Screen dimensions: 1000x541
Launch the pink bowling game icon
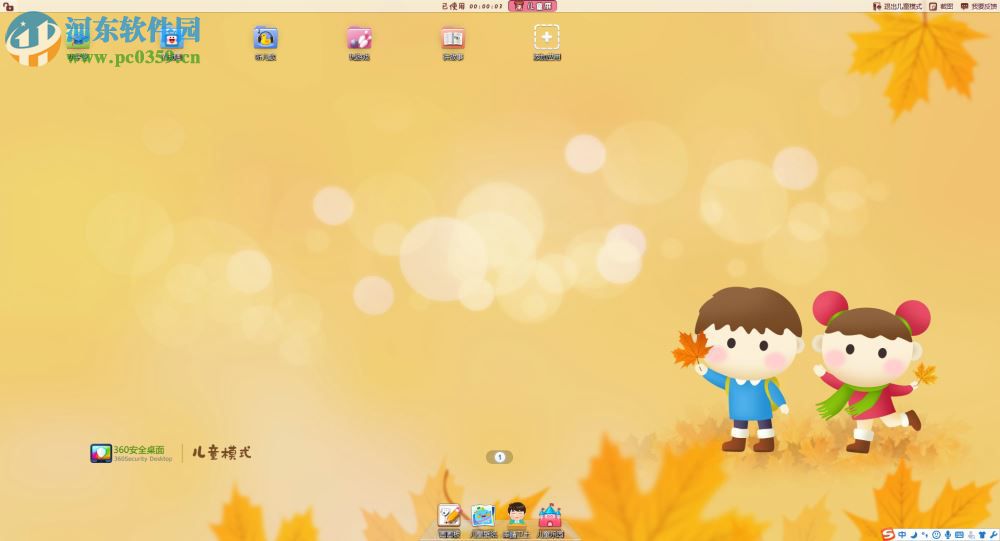tap(359, 38)
